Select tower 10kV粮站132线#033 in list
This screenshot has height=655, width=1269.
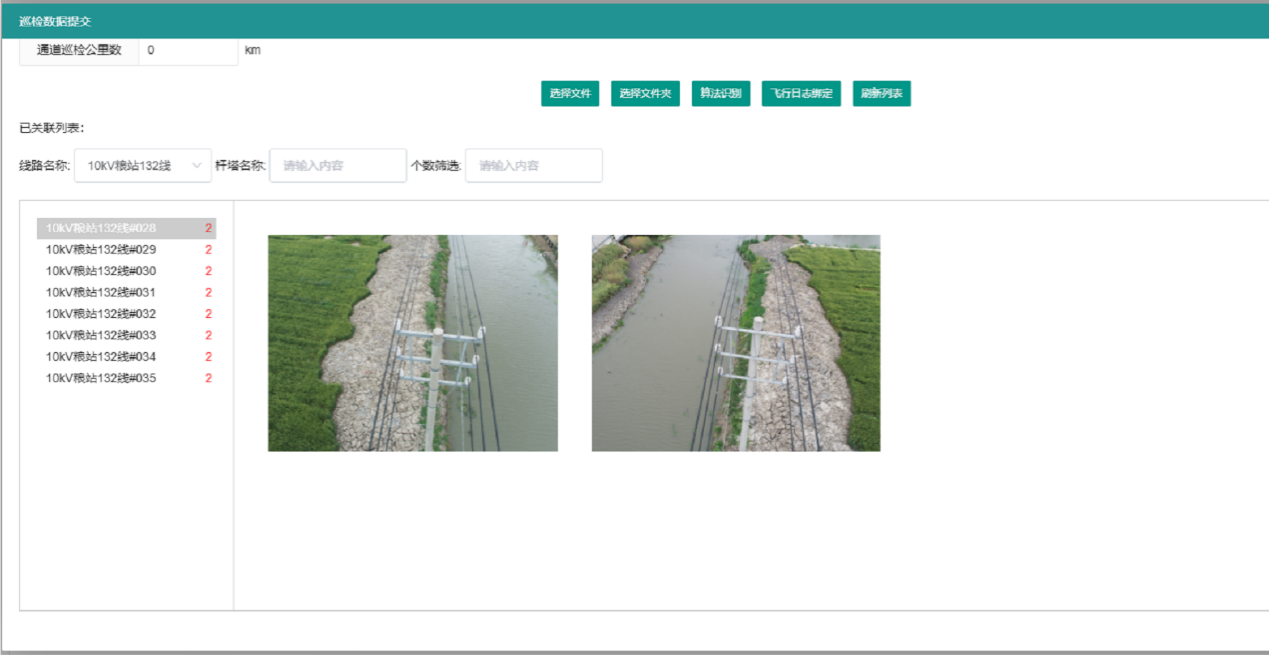coord(126,335)
